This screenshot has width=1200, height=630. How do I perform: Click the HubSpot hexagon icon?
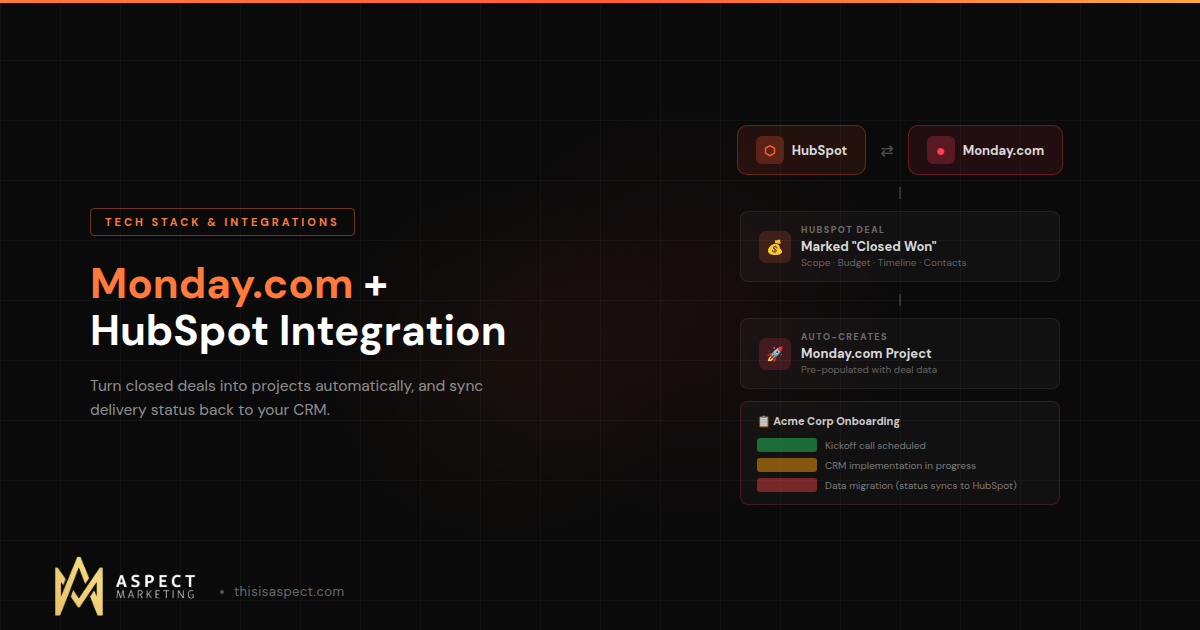pos(770,151)
